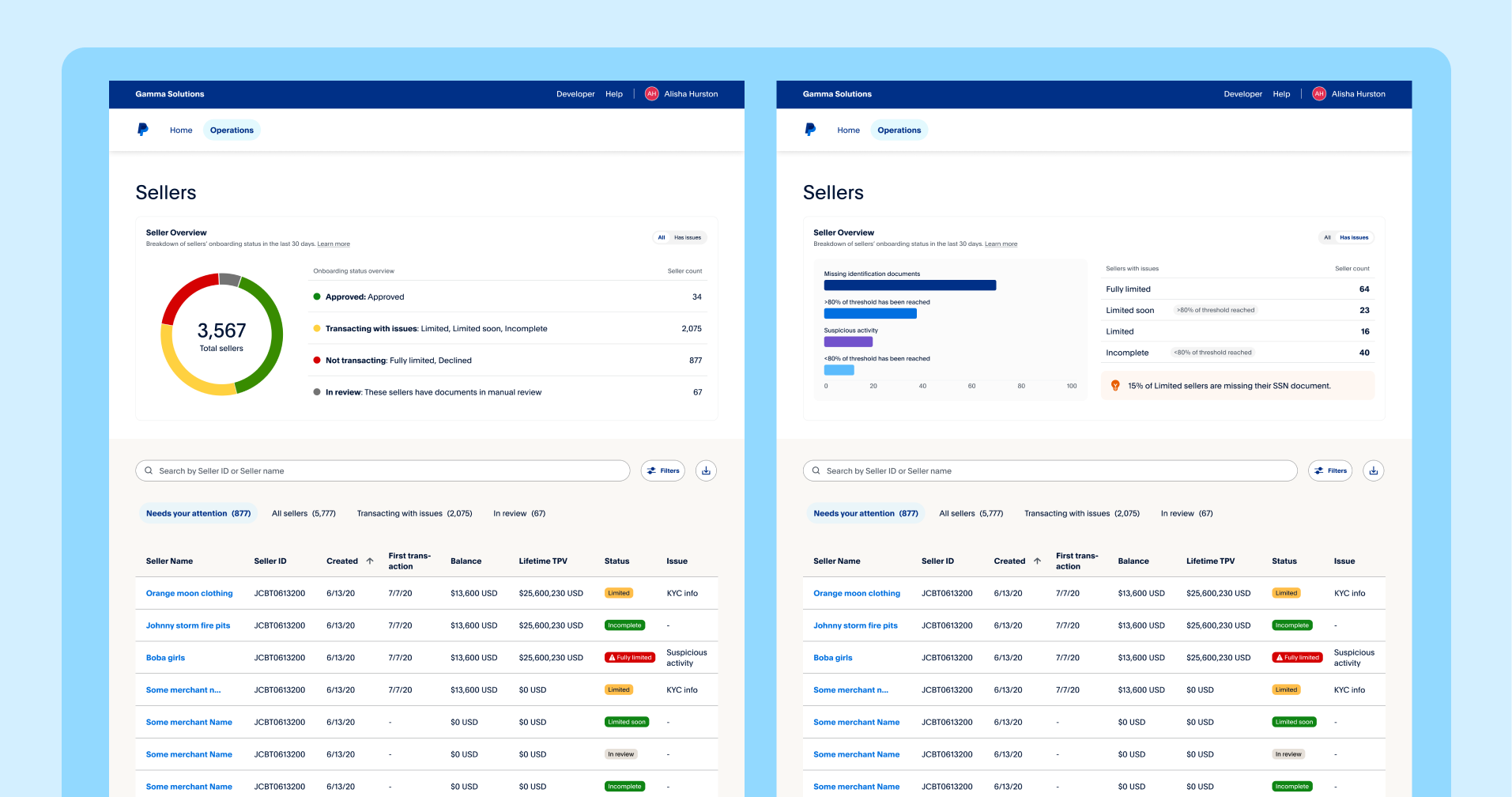Click Developer link in left window

575,93
